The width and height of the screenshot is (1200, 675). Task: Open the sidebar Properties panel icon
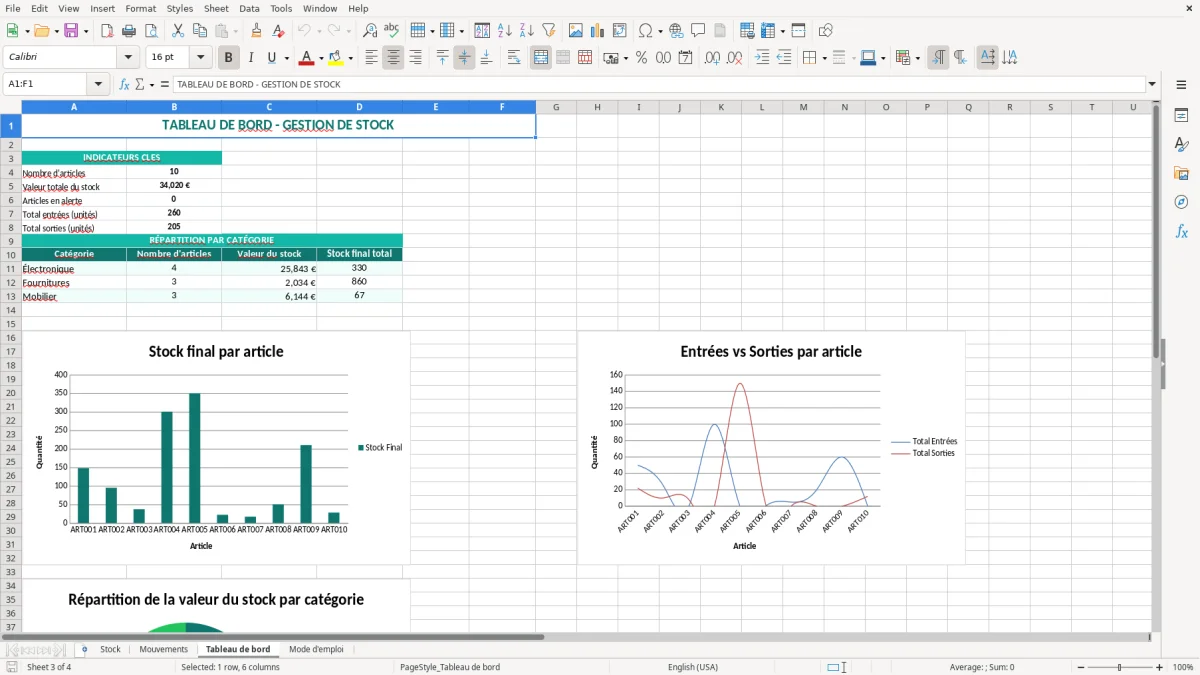[1181, 116]
